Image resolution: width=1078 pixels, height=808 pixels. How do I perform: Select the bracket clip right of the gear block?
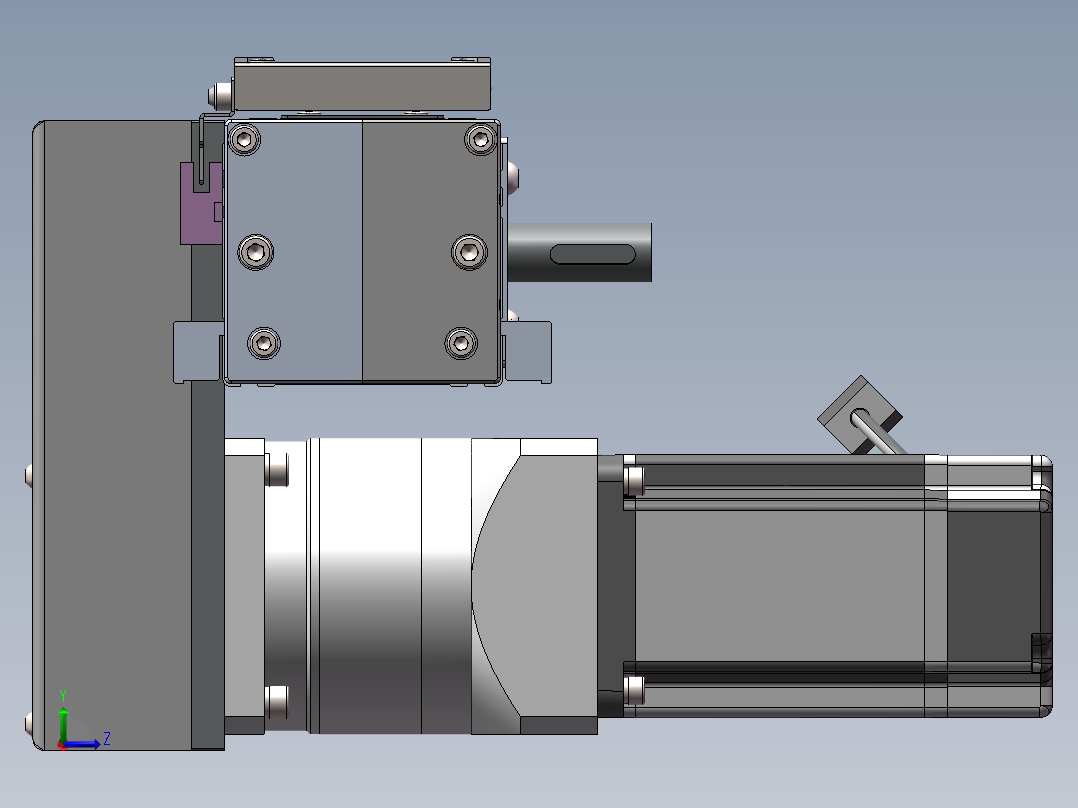coord(527,352)
